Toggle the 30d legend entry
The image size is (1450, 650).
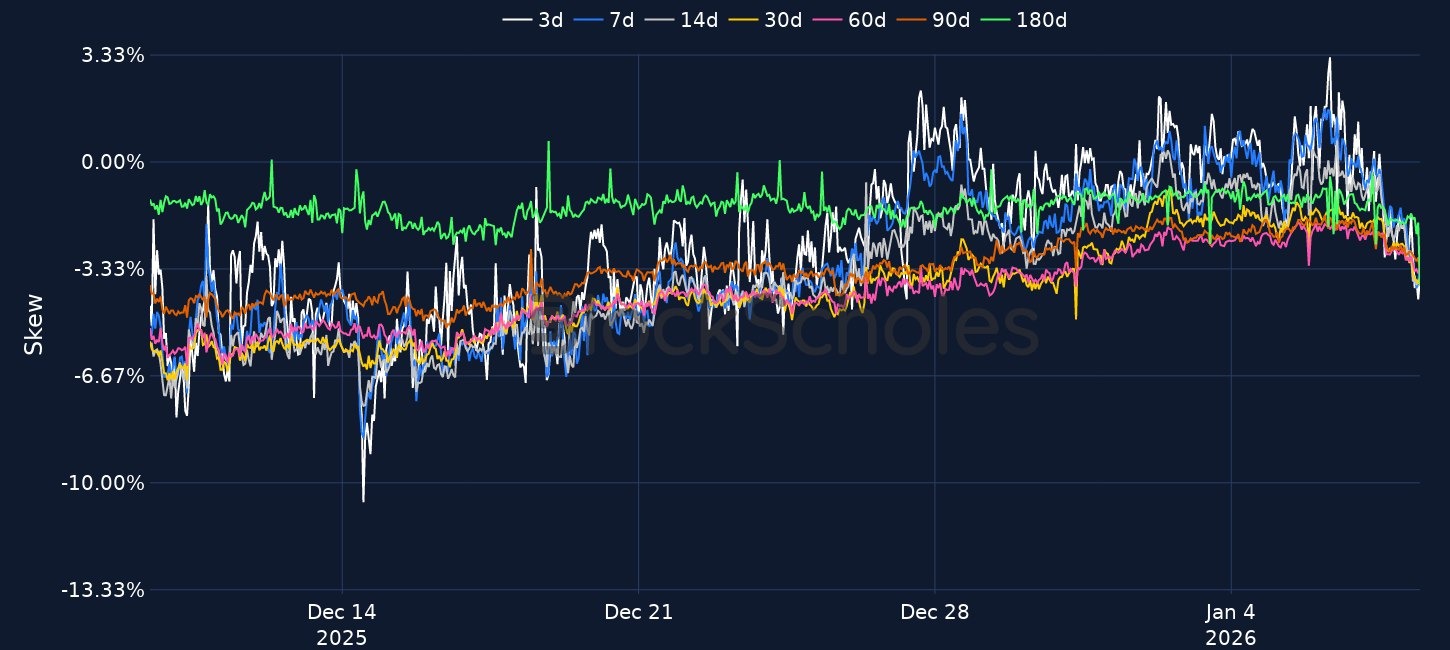tap(766, 19)
